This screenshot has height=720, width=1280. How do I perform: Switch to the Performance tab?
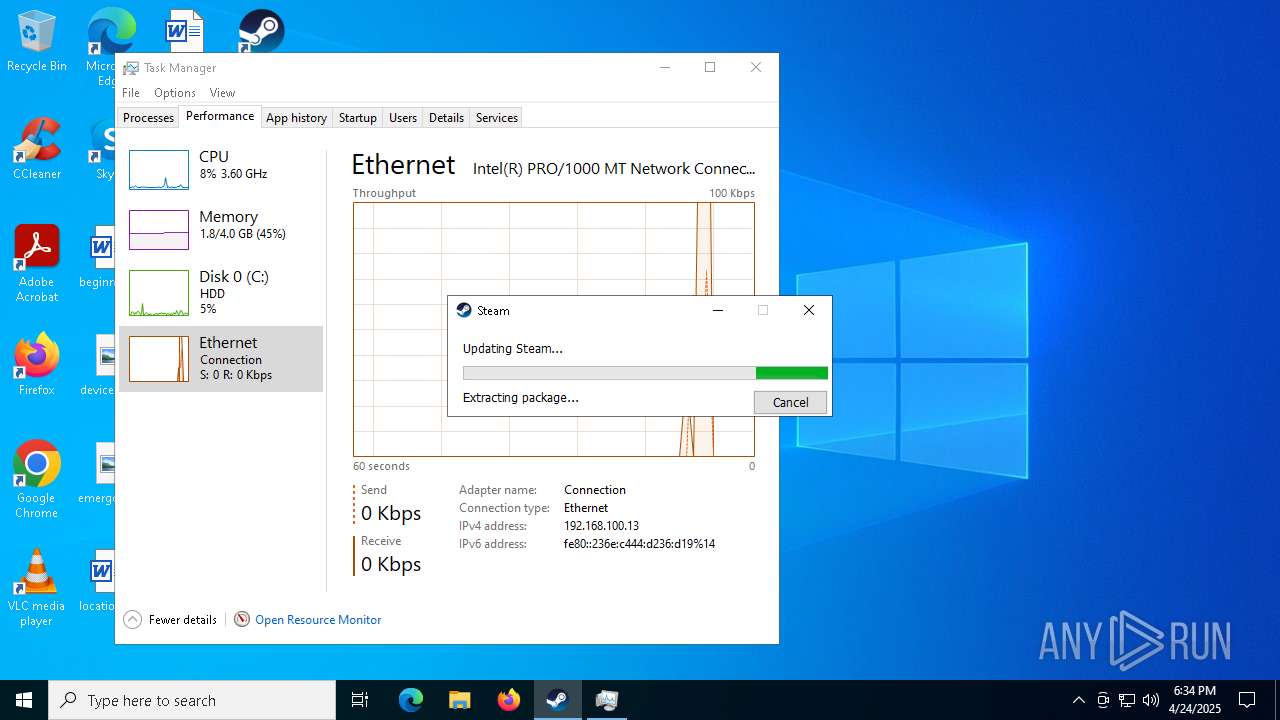pos(220,116)
